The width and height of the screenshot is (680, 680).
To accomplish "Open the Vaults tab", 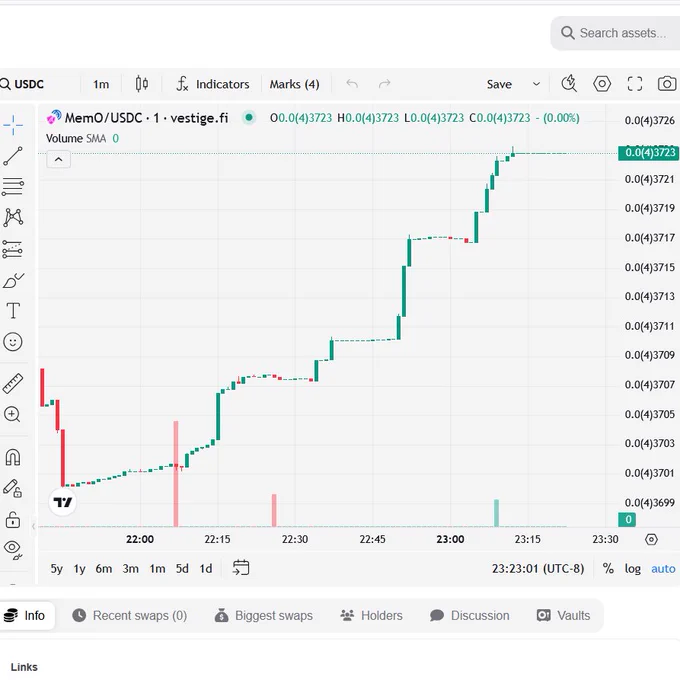I will pos(563,615).
